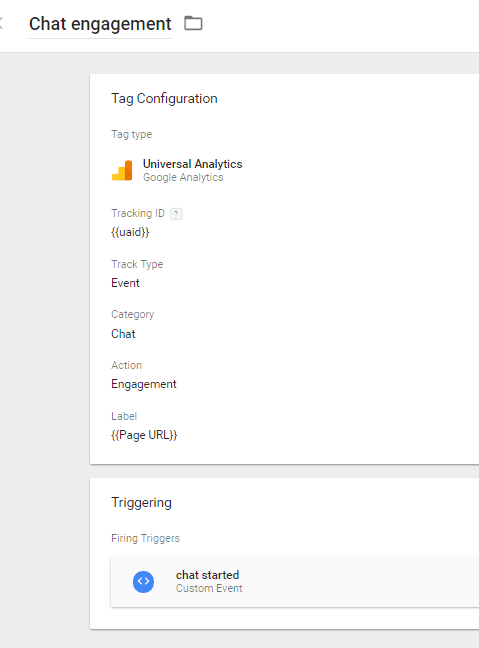Screen dimensions: 479x648
Task: Click the Custom Event trigger type text
Action: 209,588
